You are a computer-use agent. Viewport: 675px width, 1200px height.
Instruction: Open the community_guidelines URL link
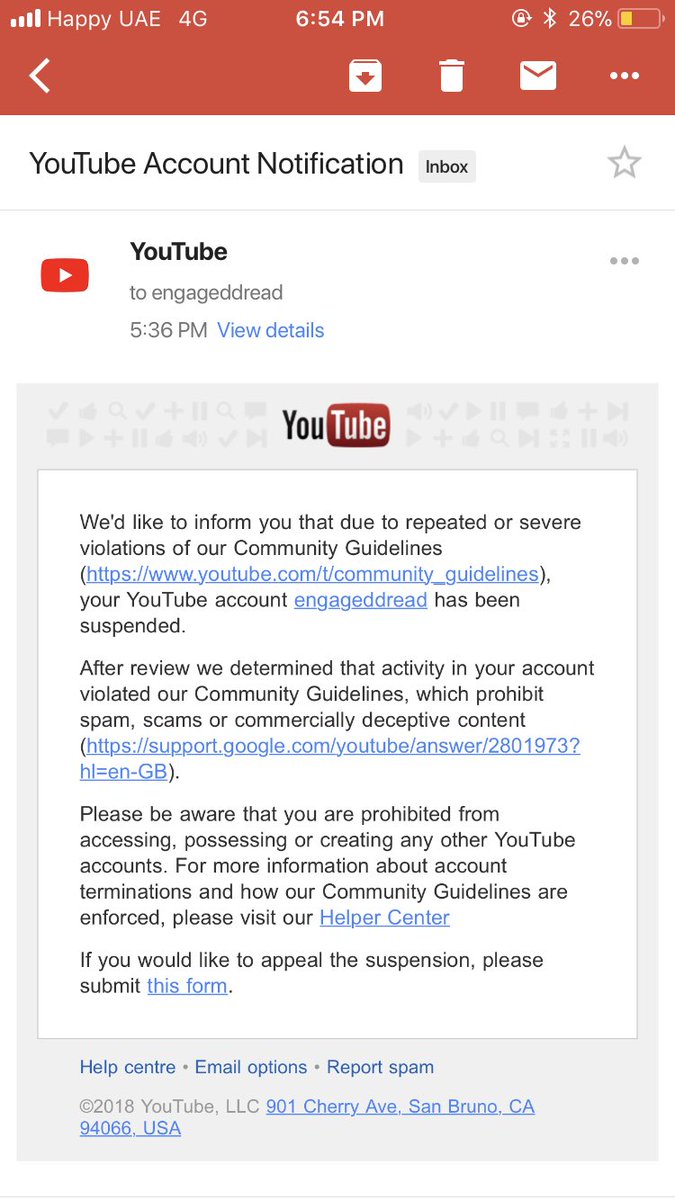pos(313,574)
